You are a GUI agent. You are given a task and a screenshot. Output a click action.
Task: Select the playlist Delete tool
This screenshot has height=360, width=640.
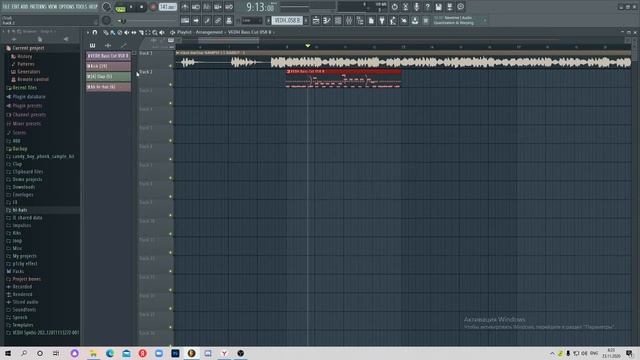point(120,32)
